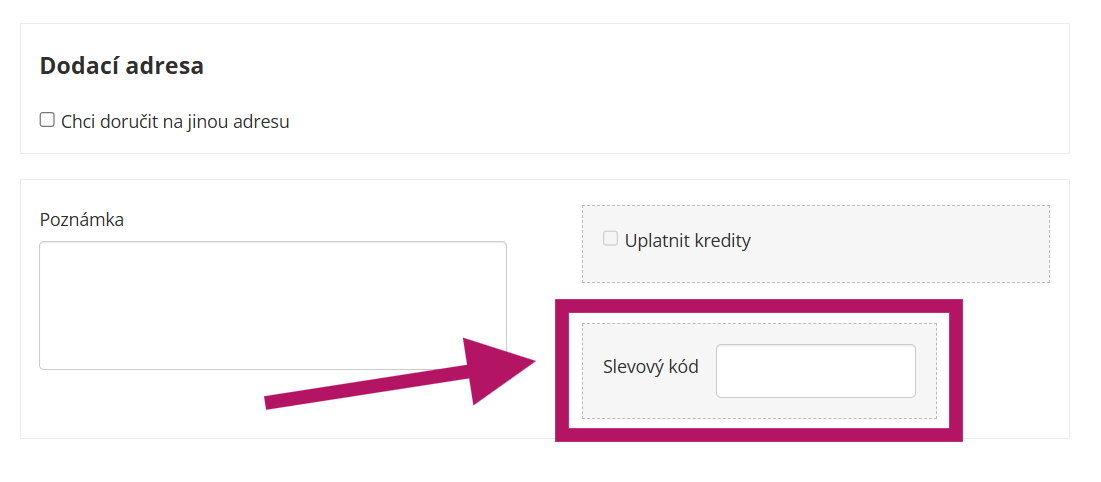Viewport: 1101px width, 482px height.
Task: Click empty grey area right of "Uplatnit kredity"
Action: (x=900, y=243)
